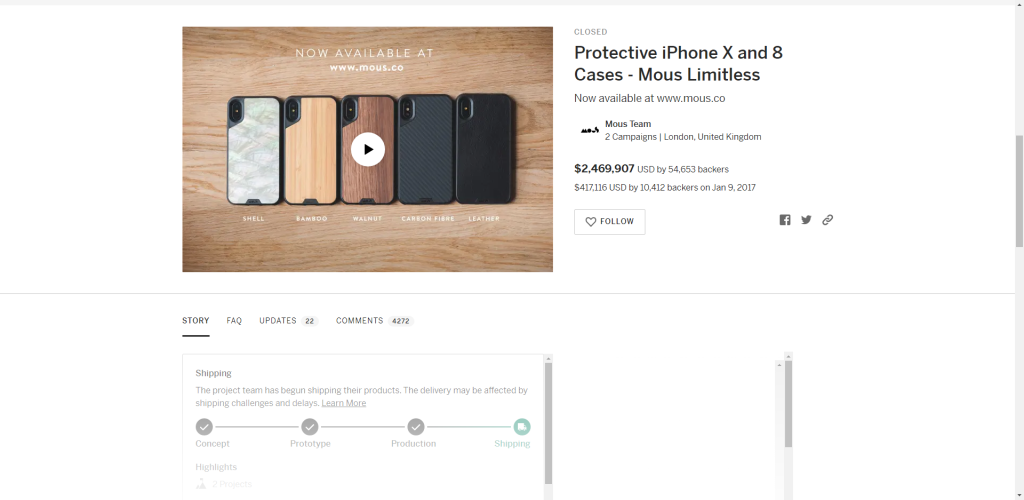Copy campaign link icon

(x=827, y=220)
